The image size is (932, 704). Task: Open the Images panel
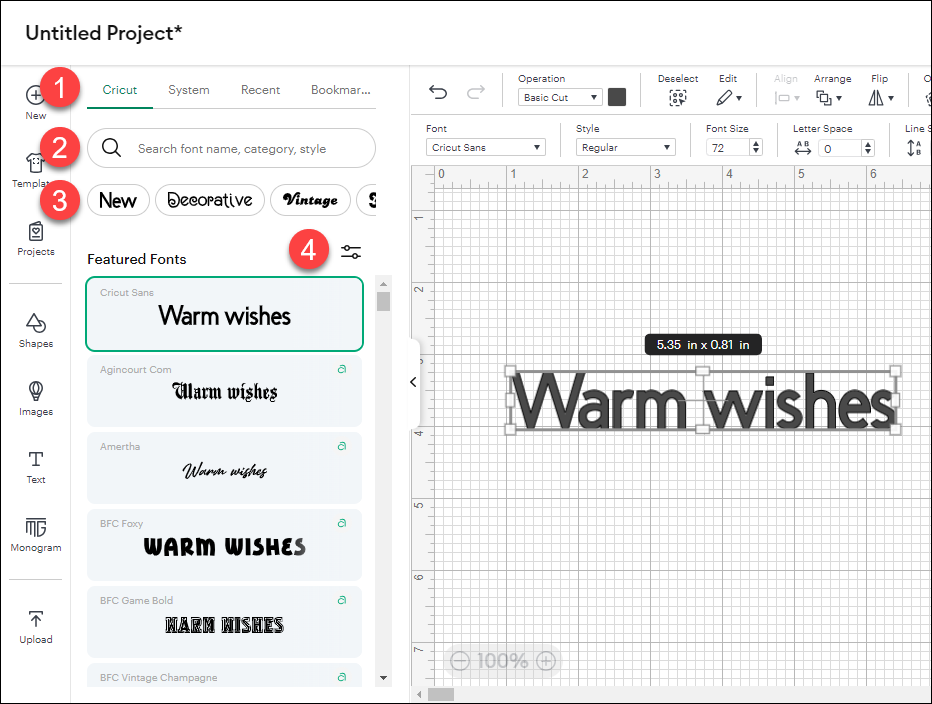point(36,398)
